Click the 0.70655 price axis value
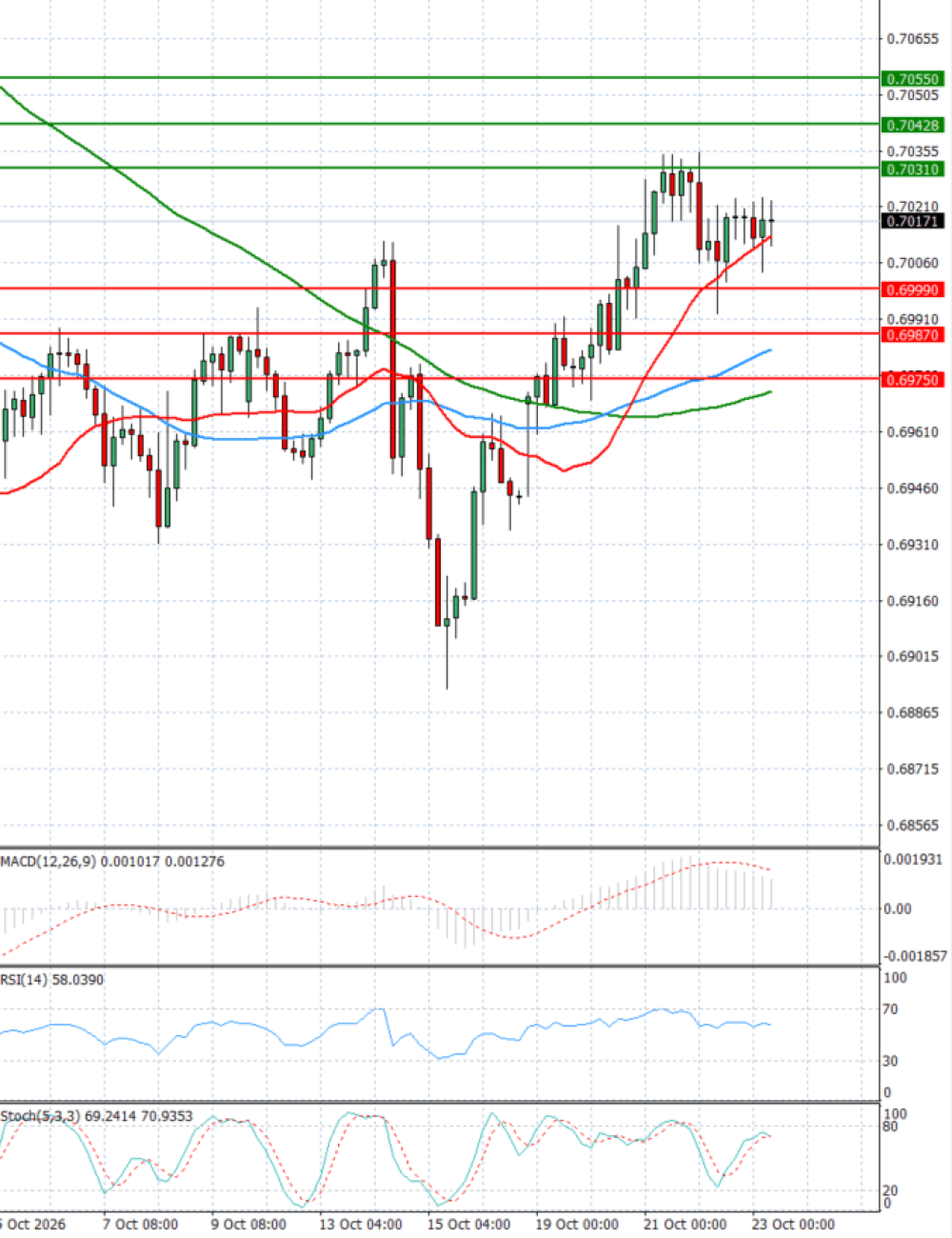Viewport: 952px width, 1238px height. pyautogui.click(x=912, y=39)
